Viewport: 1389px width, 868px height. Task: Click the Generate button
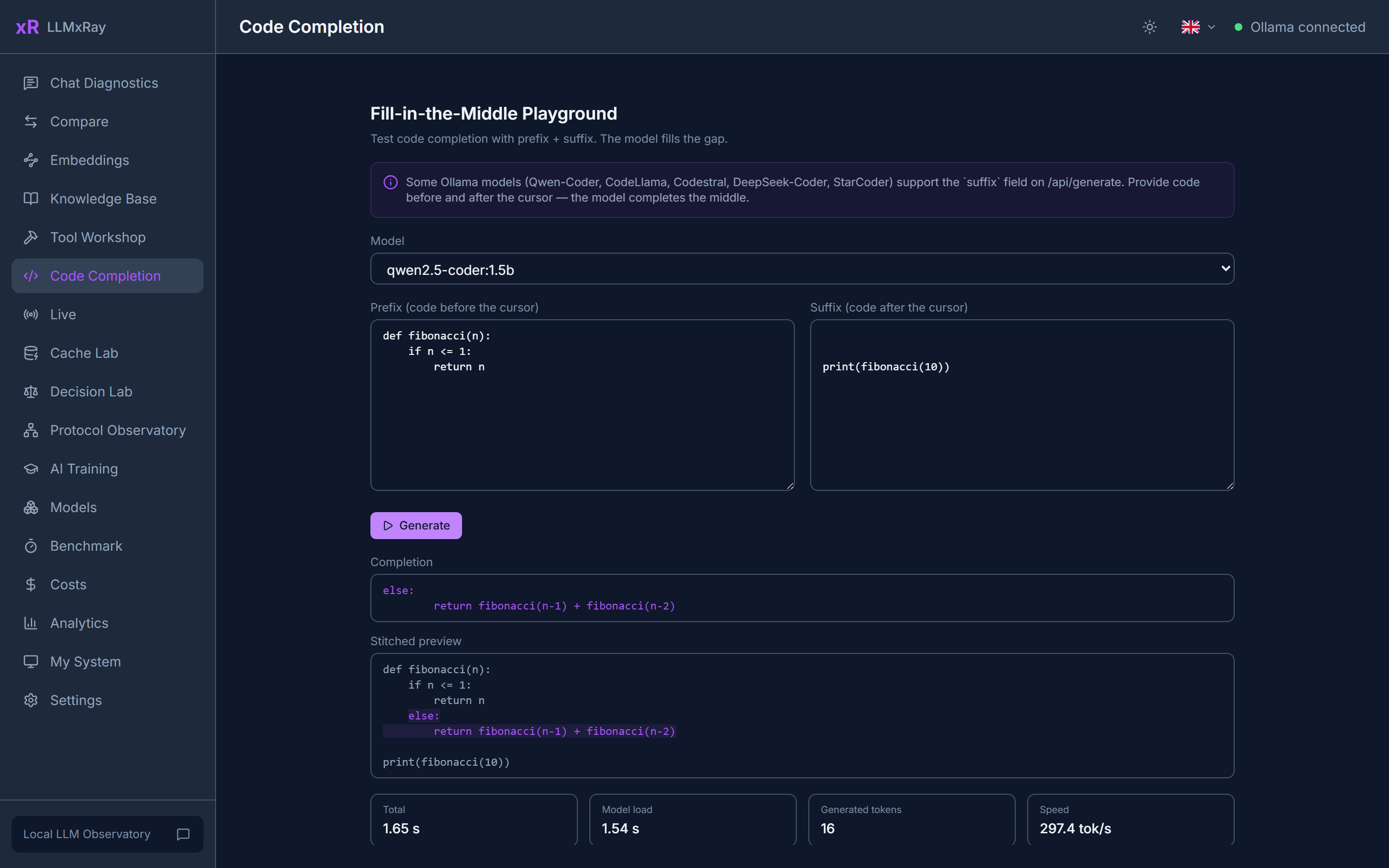click(x=416, y=525)
